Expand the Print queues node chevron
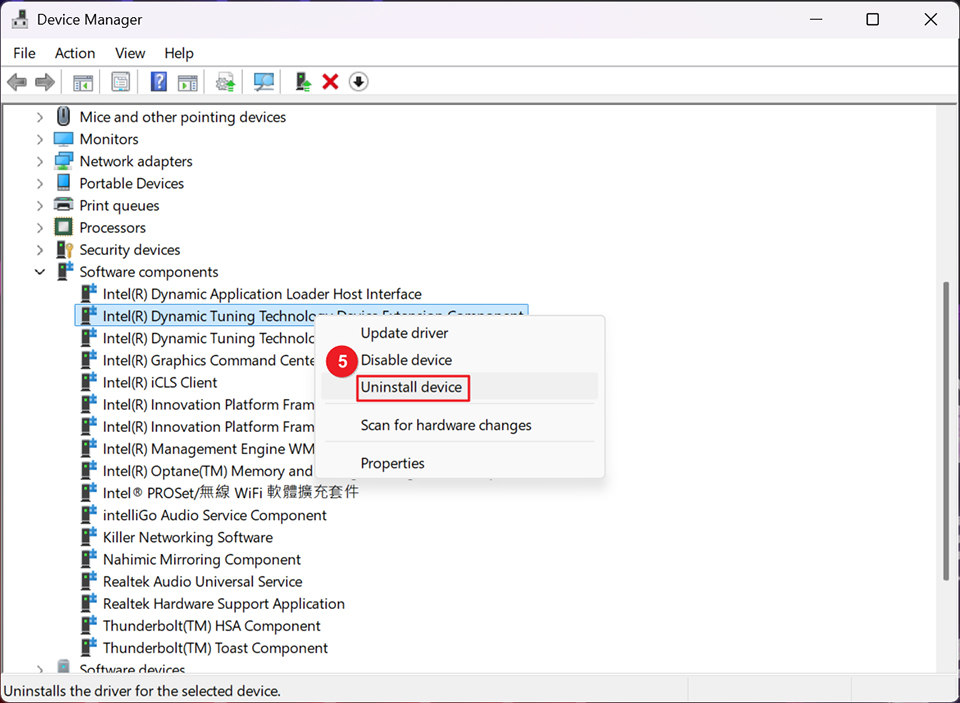The height and width of the screenshot is (703, 960). tap(40, 205)
